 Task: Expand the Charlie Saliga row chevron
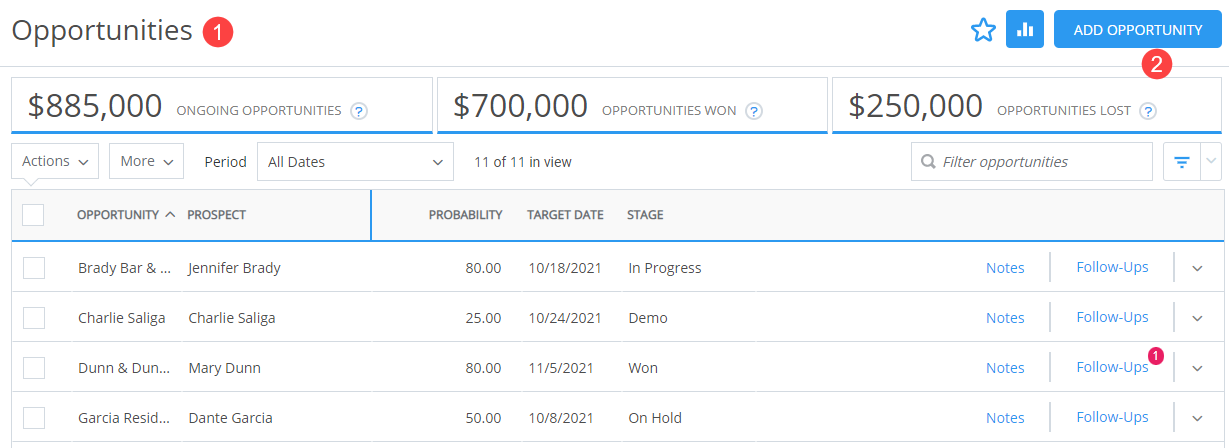1198,318
